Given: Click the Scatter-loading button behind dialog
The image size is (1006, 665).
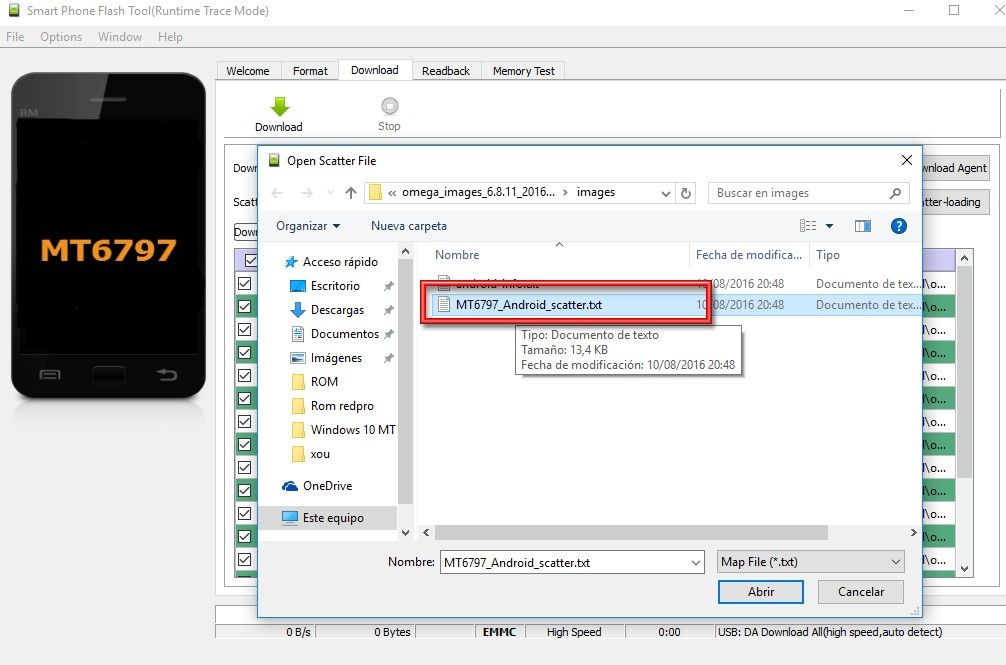Looking at the screenshot, I should tap(956, 202).
